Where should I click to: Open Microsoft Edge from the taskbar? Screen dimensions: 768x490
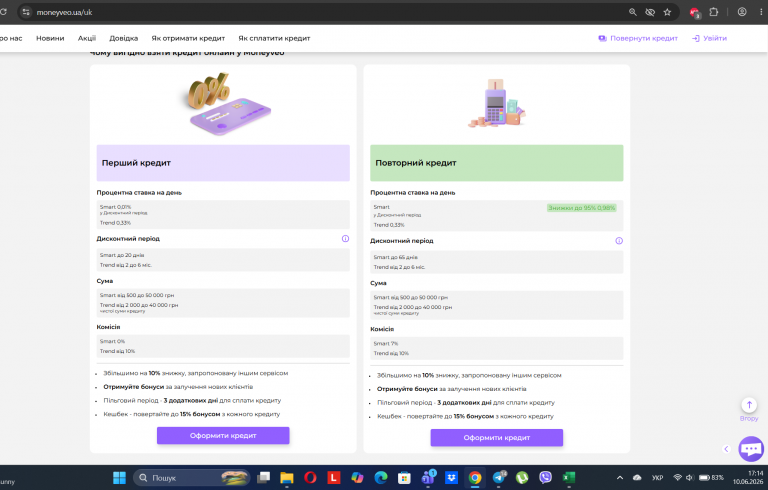coord(381,477)
